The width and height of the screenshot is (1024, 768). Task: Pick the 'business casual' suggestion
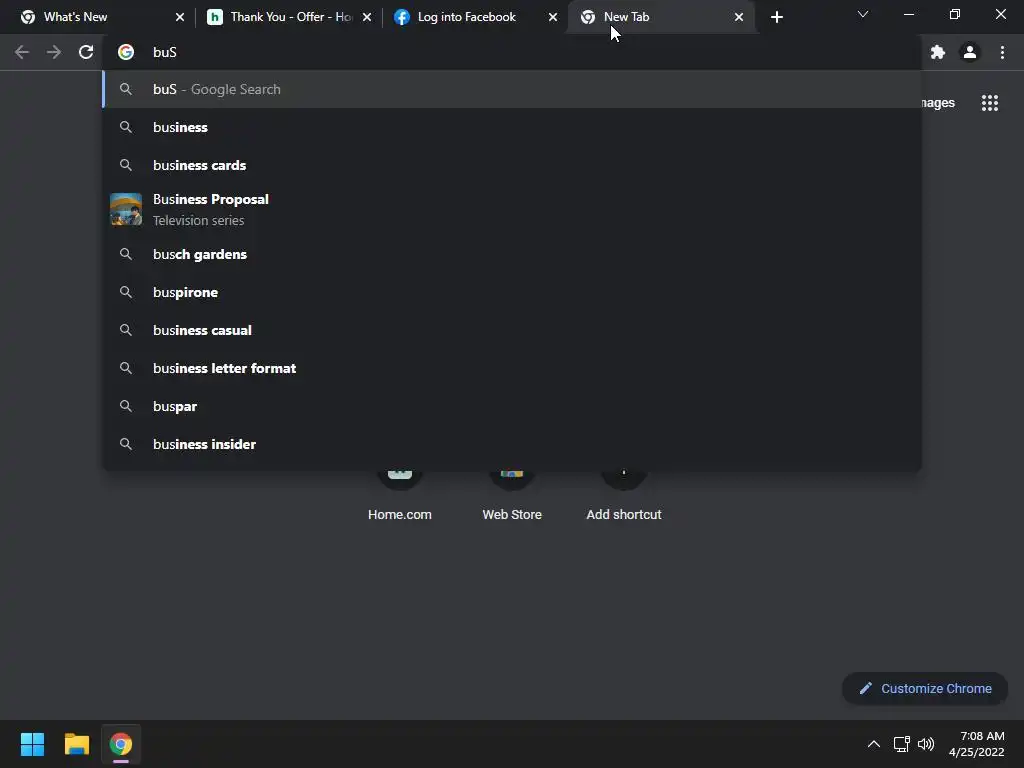(513, 330)
